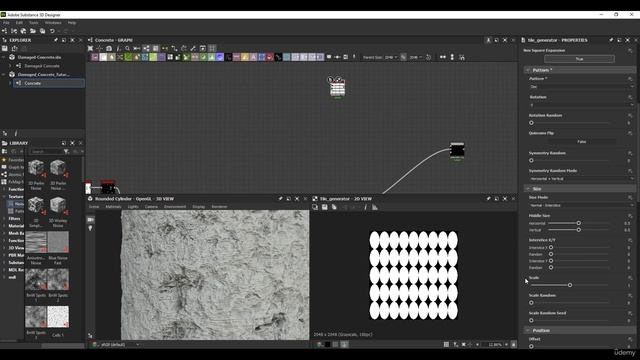640x360 pixels.
Task: Adjust the Scale Random slider handle
Action: click(x=531, y=303)
